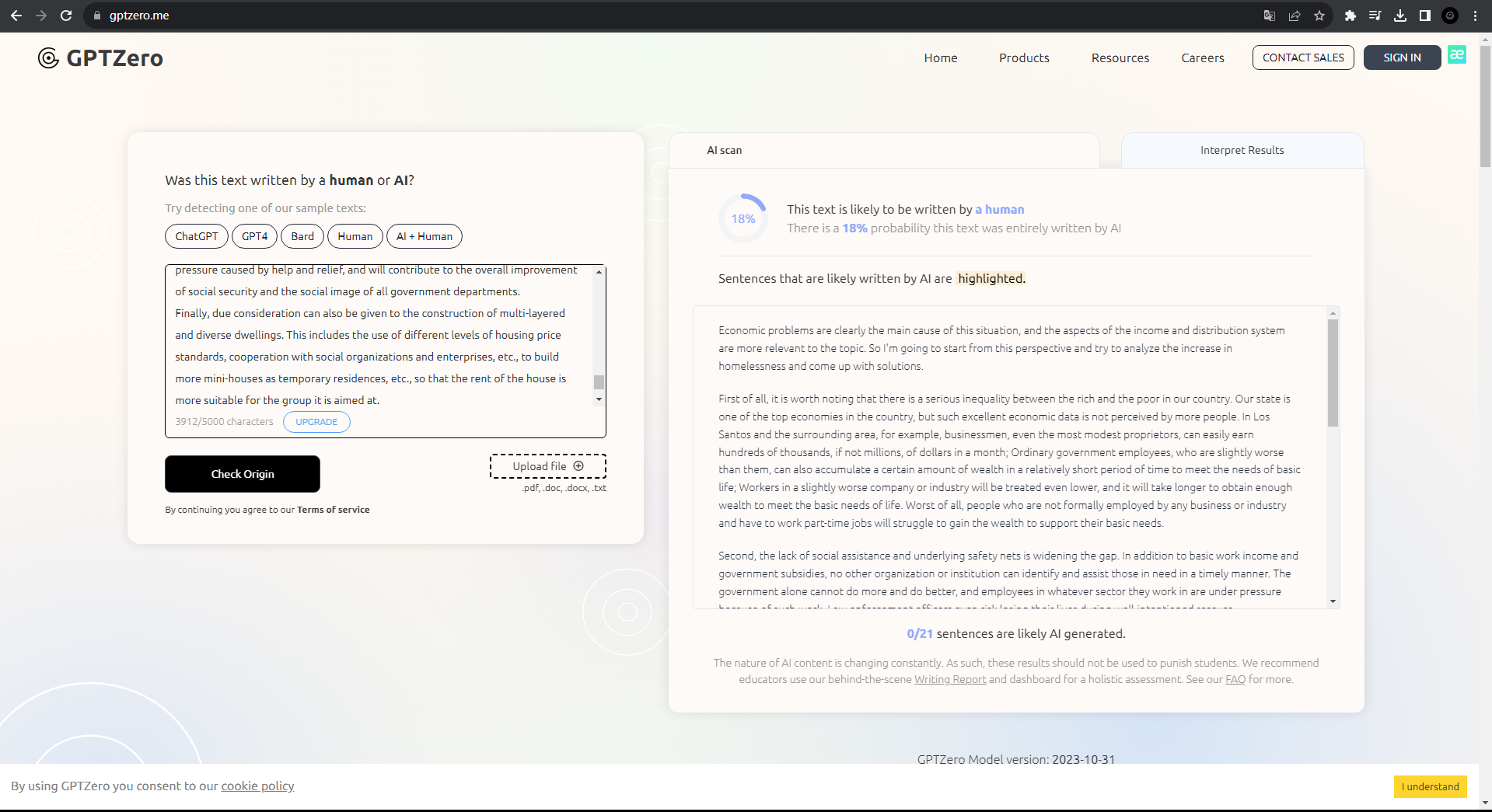Click the UPGRADE button
The height and width of the screenshot is (812, 1492).
316,422
